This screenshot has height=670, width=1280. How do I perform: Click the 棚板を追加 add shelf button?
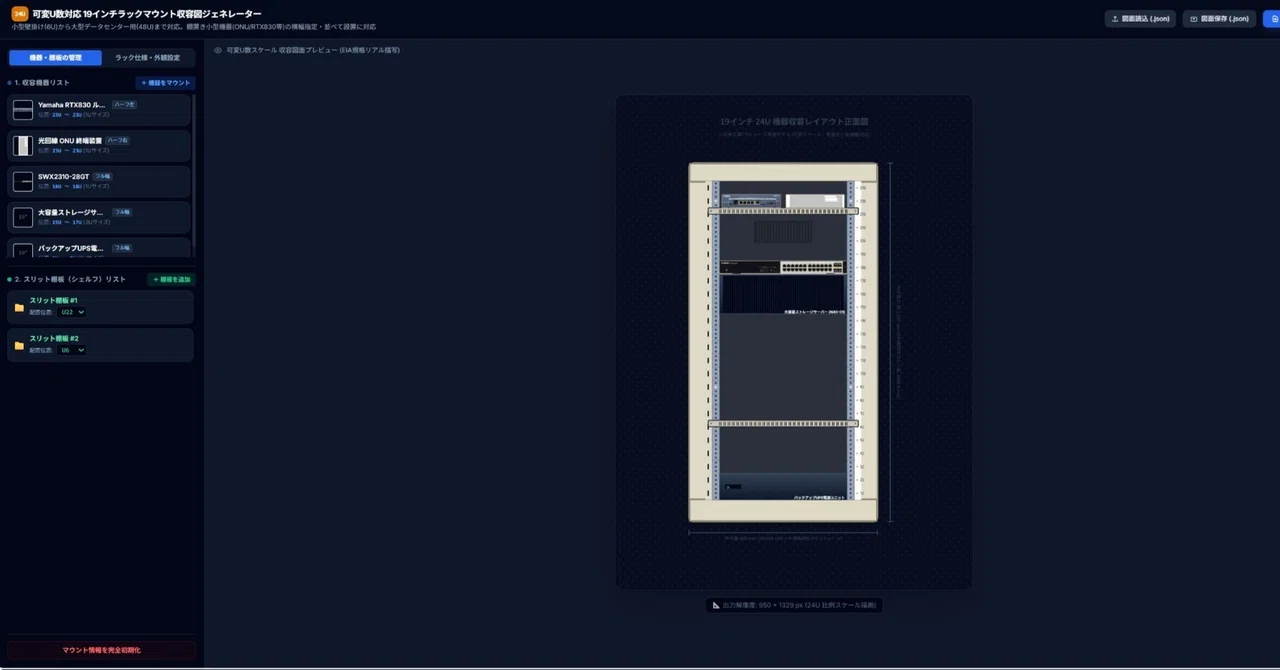click(x=171, y=279)
